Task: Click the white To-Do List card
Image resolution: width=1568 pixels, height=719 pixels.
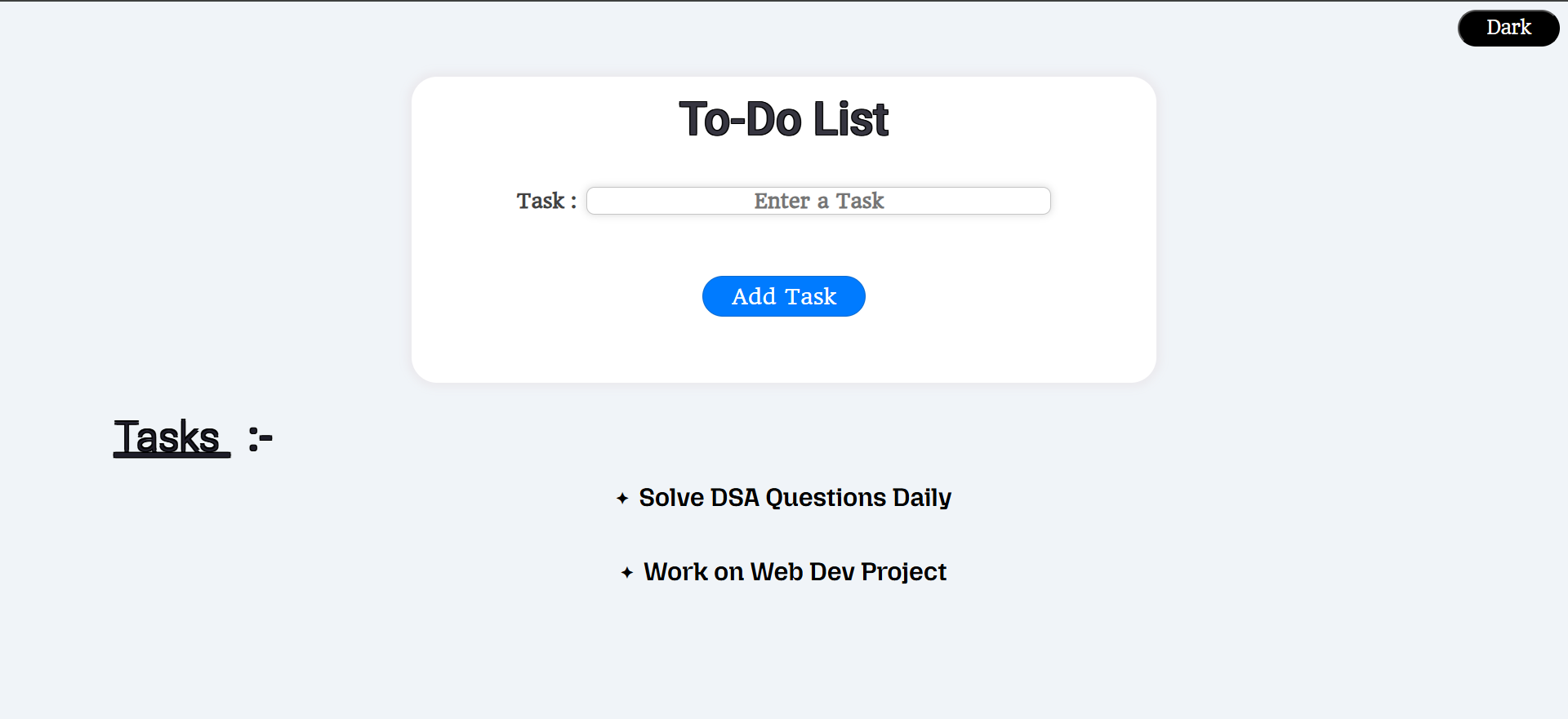Action: pos(783,351)
